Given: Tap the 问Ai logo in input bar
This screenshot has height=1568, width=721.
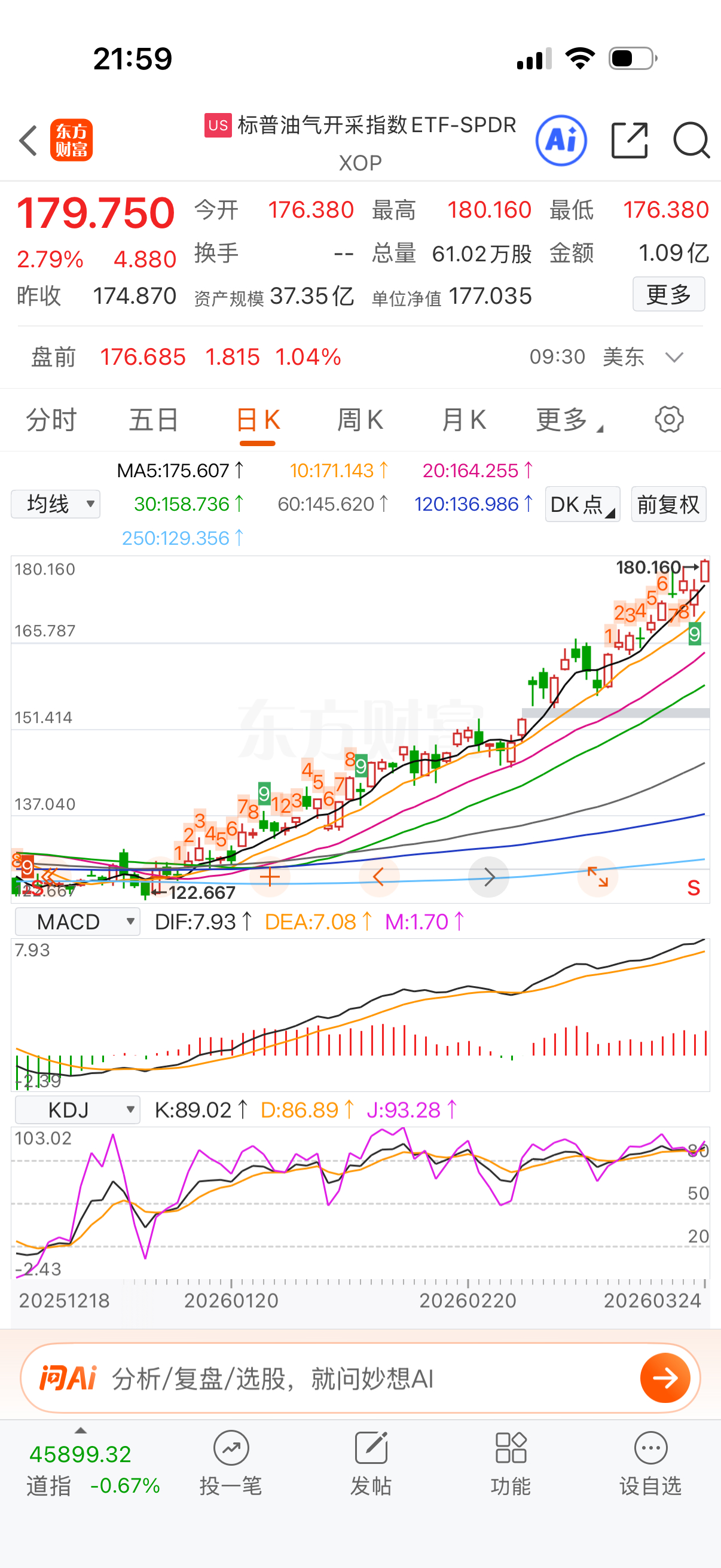Looking at the screenshot, I should 68,1378.
